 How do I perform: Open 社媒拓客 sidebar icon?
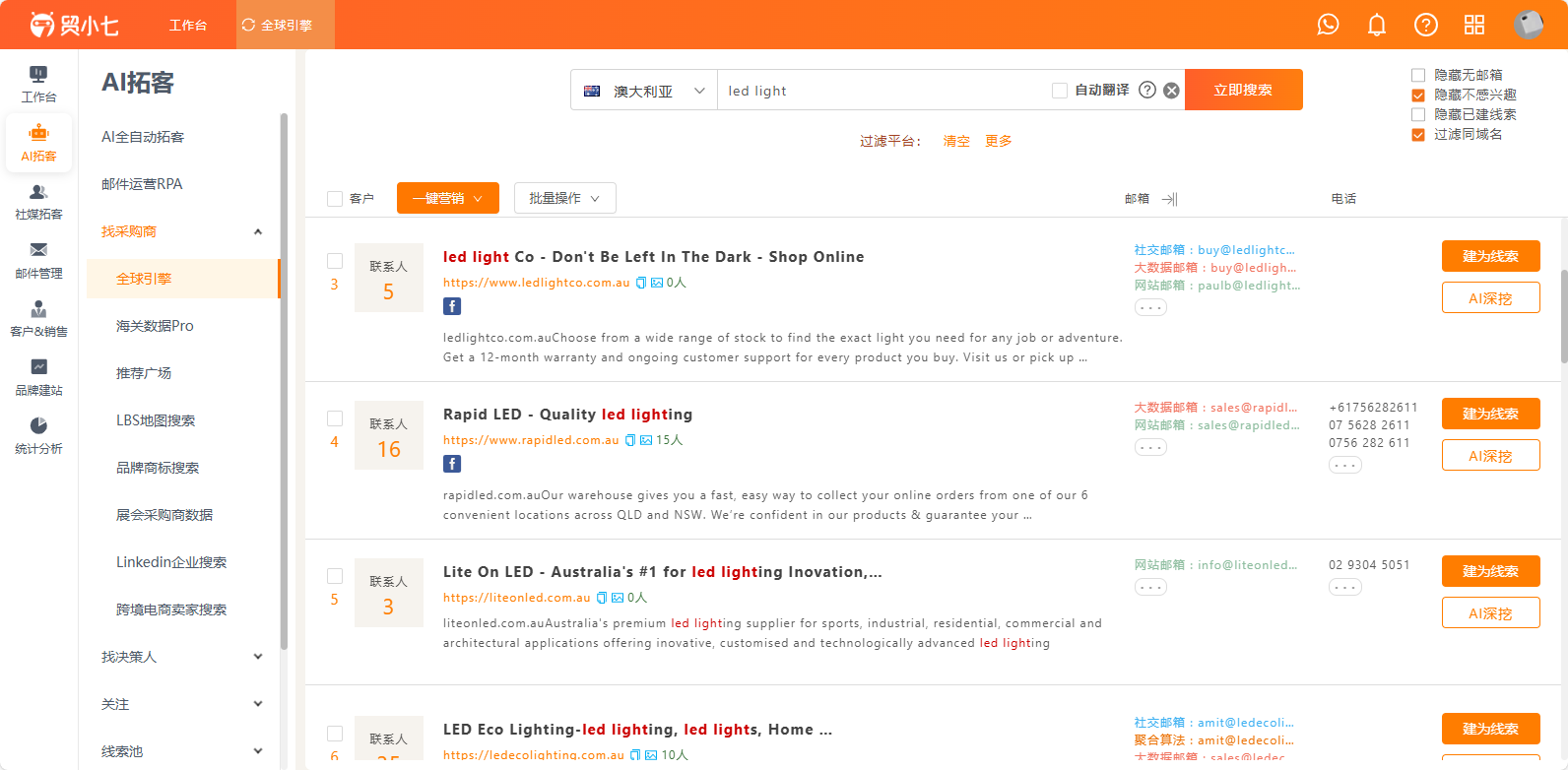[x=38, y=202]
